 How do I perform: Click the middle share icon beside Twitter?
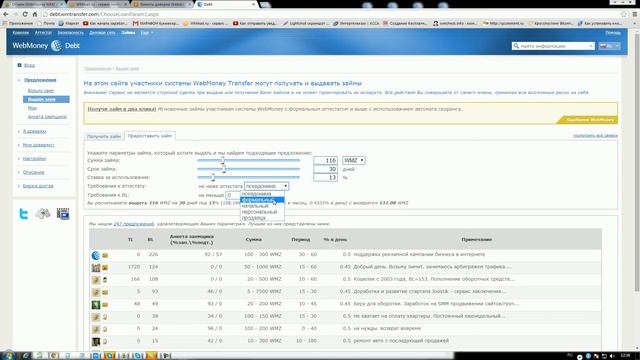[43, 213]
